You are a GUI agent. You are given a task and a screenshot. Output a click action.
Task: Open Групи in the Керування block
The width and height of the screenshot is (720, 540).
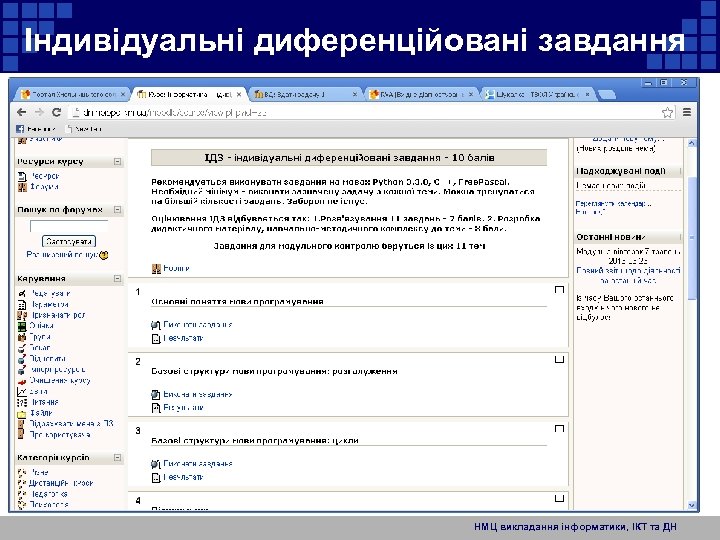[40, 337]
